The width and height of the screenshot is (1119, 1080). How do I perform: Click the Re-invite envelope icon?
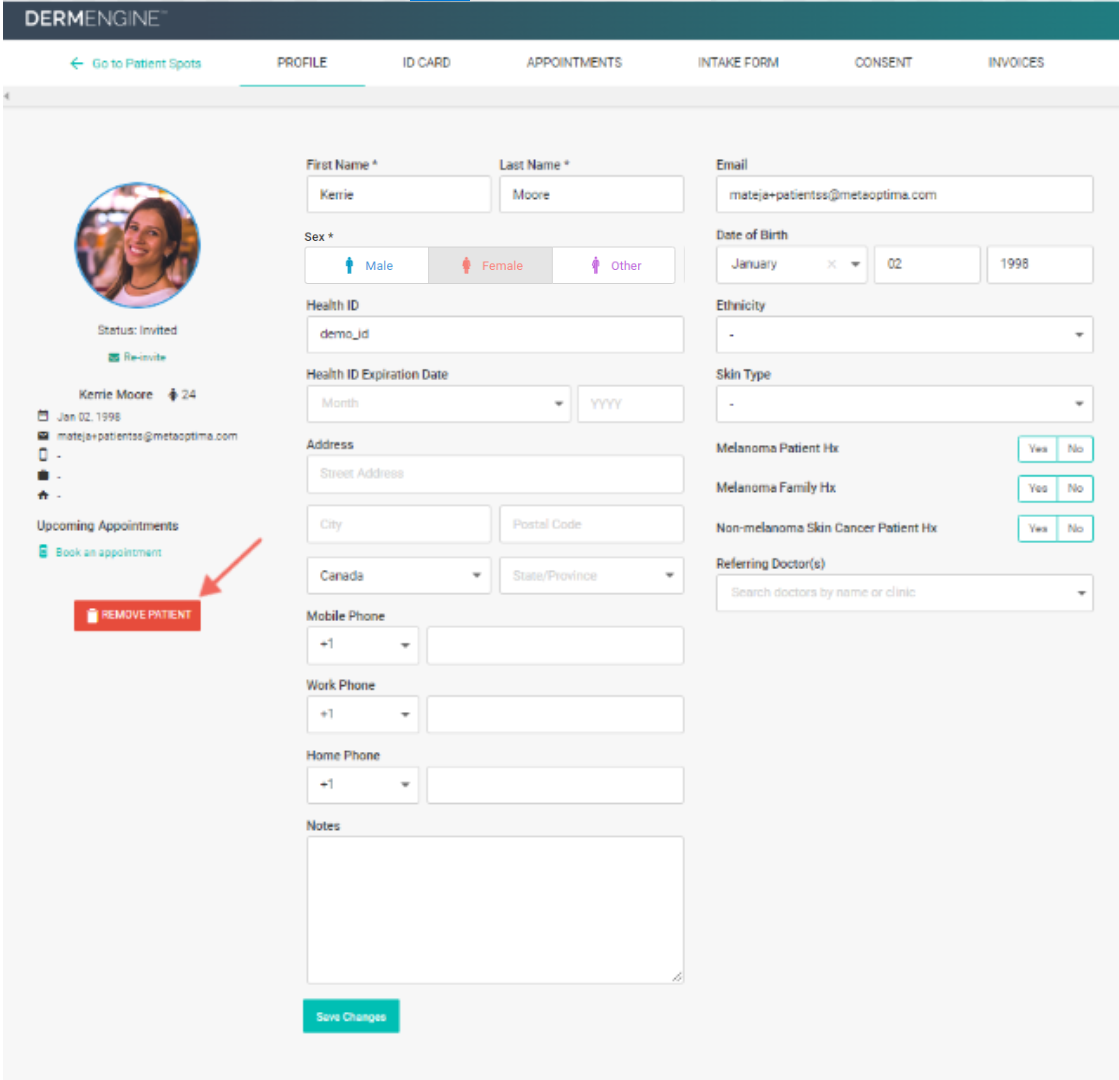coord(113,357)
